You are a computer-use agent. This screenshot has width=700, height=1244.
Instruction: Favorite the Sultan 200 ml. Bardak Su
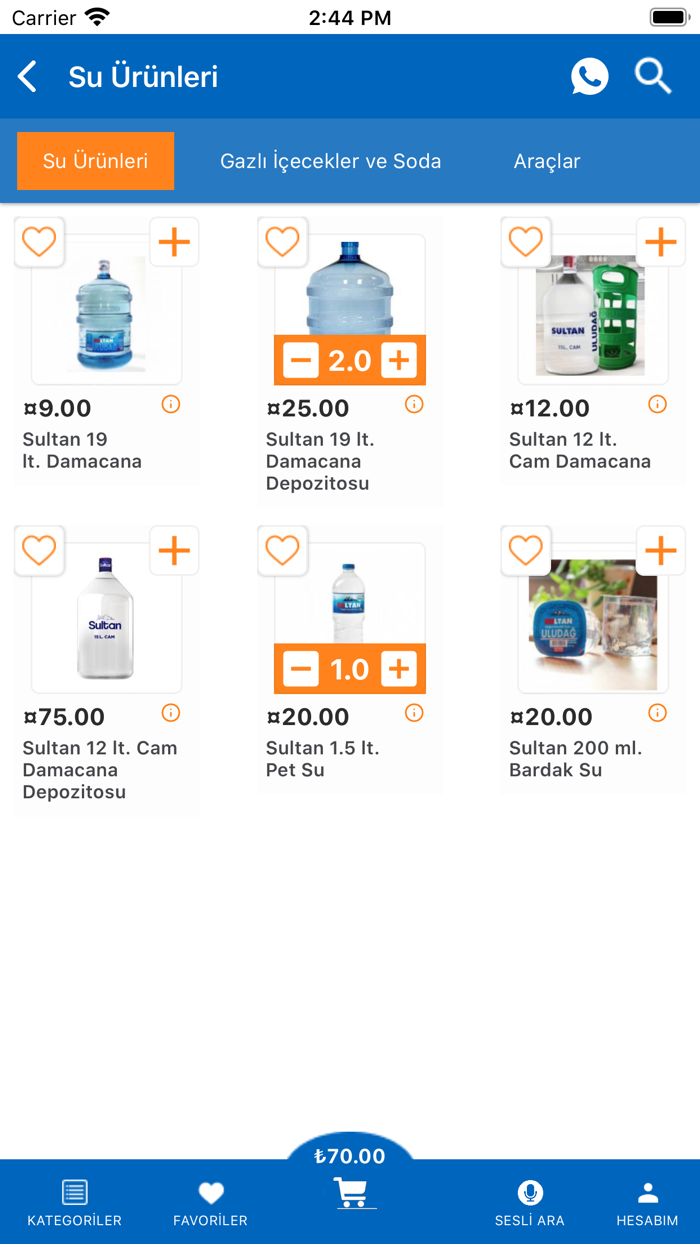(x=525, y=550)
